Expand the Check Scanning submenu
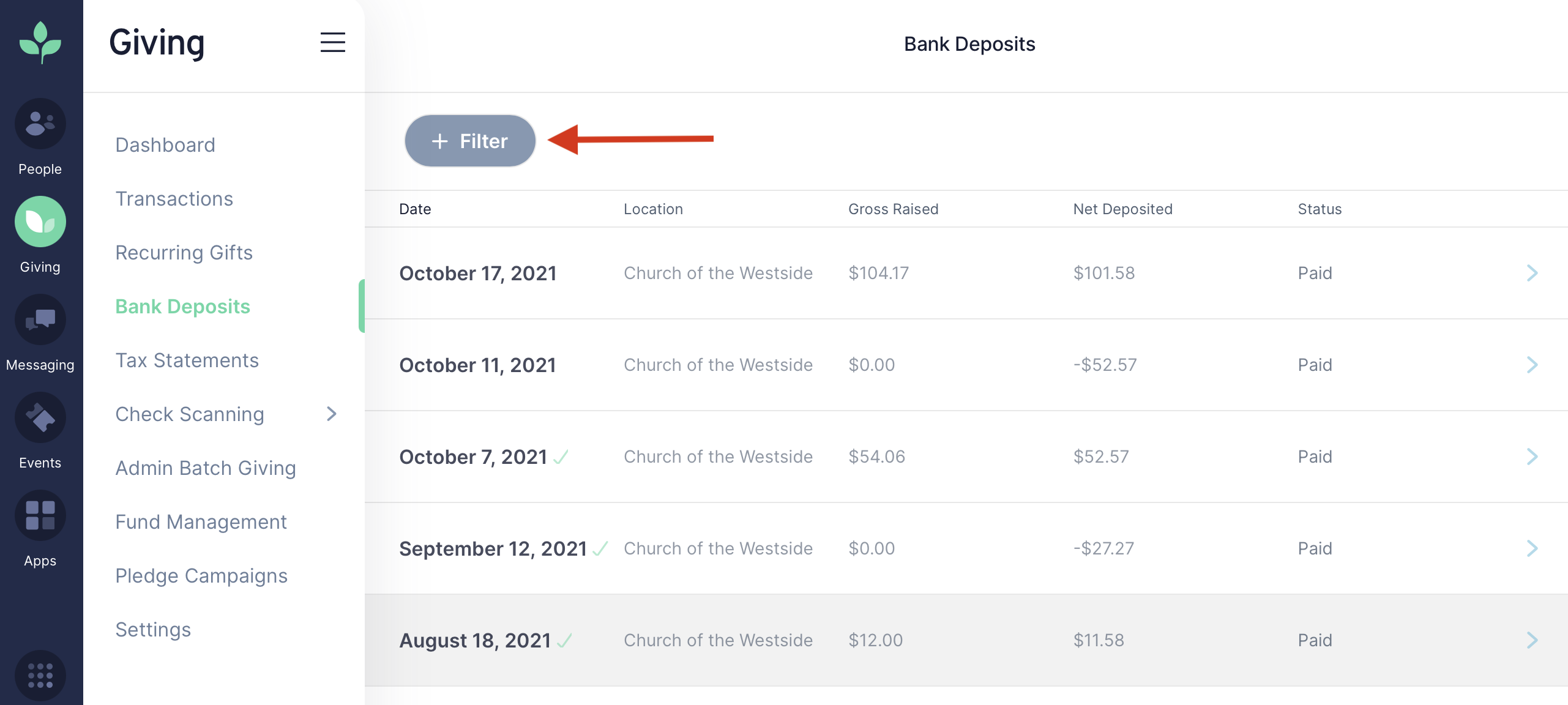 coord(331,414)
